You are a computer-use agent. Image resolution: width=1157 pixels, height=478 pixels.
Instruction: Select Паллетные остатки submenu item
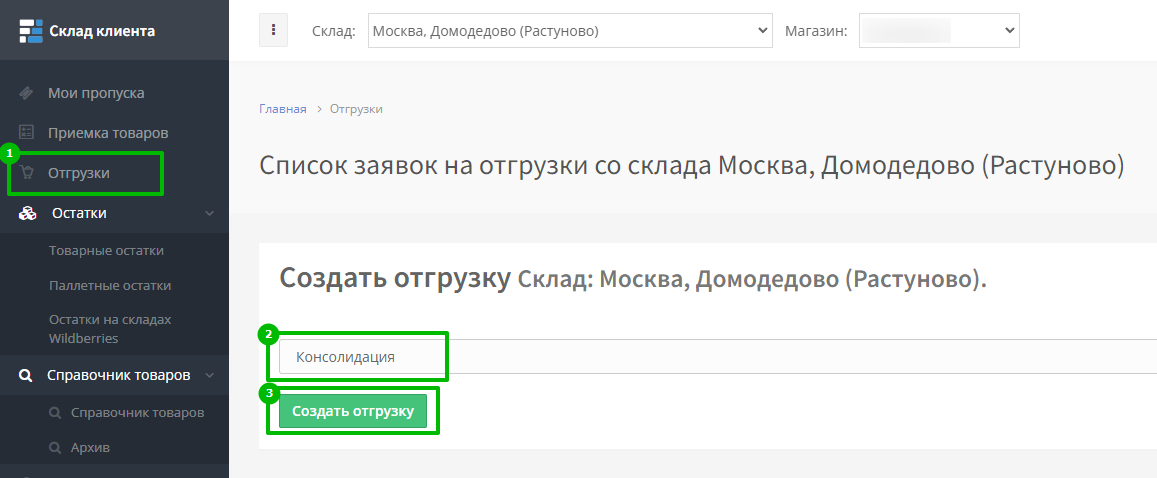110,285
